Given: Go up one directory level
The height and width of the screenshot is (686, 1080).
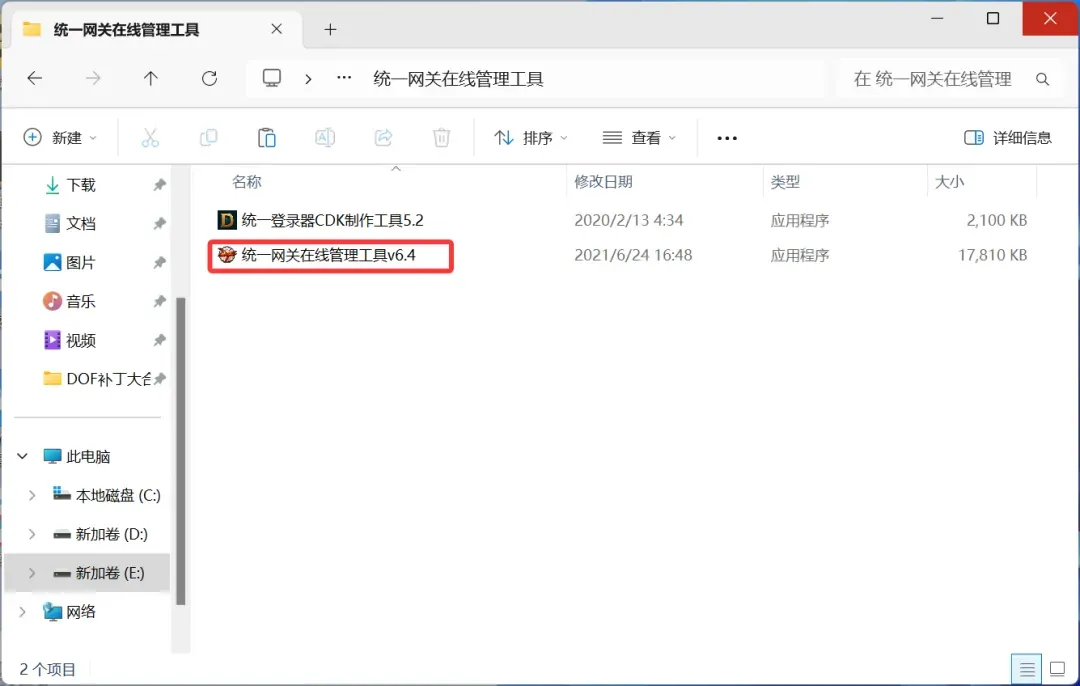Looking at the screenshot, I should tap(151, 79).
